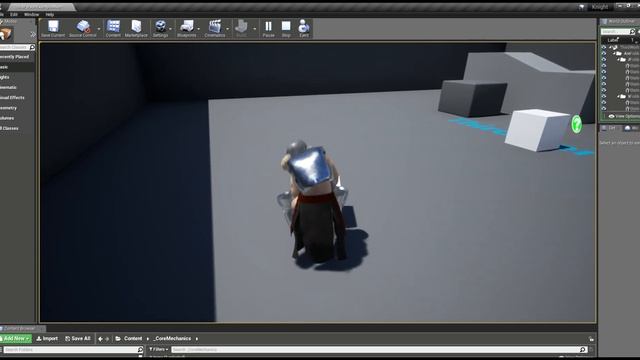Image resolution: width=640 pixels, height=360 pixels.
Task: Click the Cinematics clapperboard icon
Action: click(215, 26)
